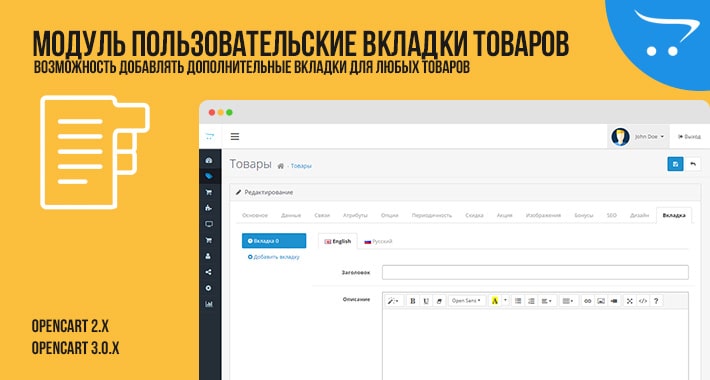
Task: Open the Design monitor sidebar icon
Action: point(209,224)
